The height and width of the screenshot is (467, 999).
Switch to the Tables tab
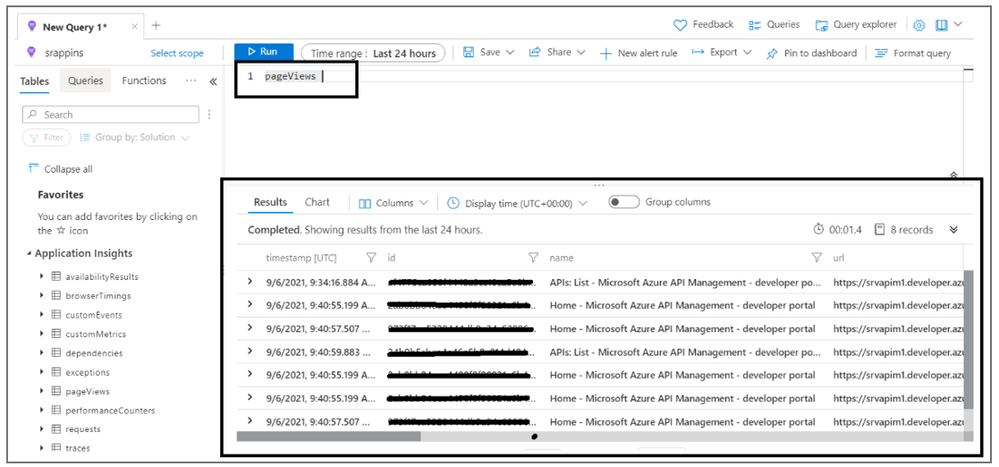(34, 81)
